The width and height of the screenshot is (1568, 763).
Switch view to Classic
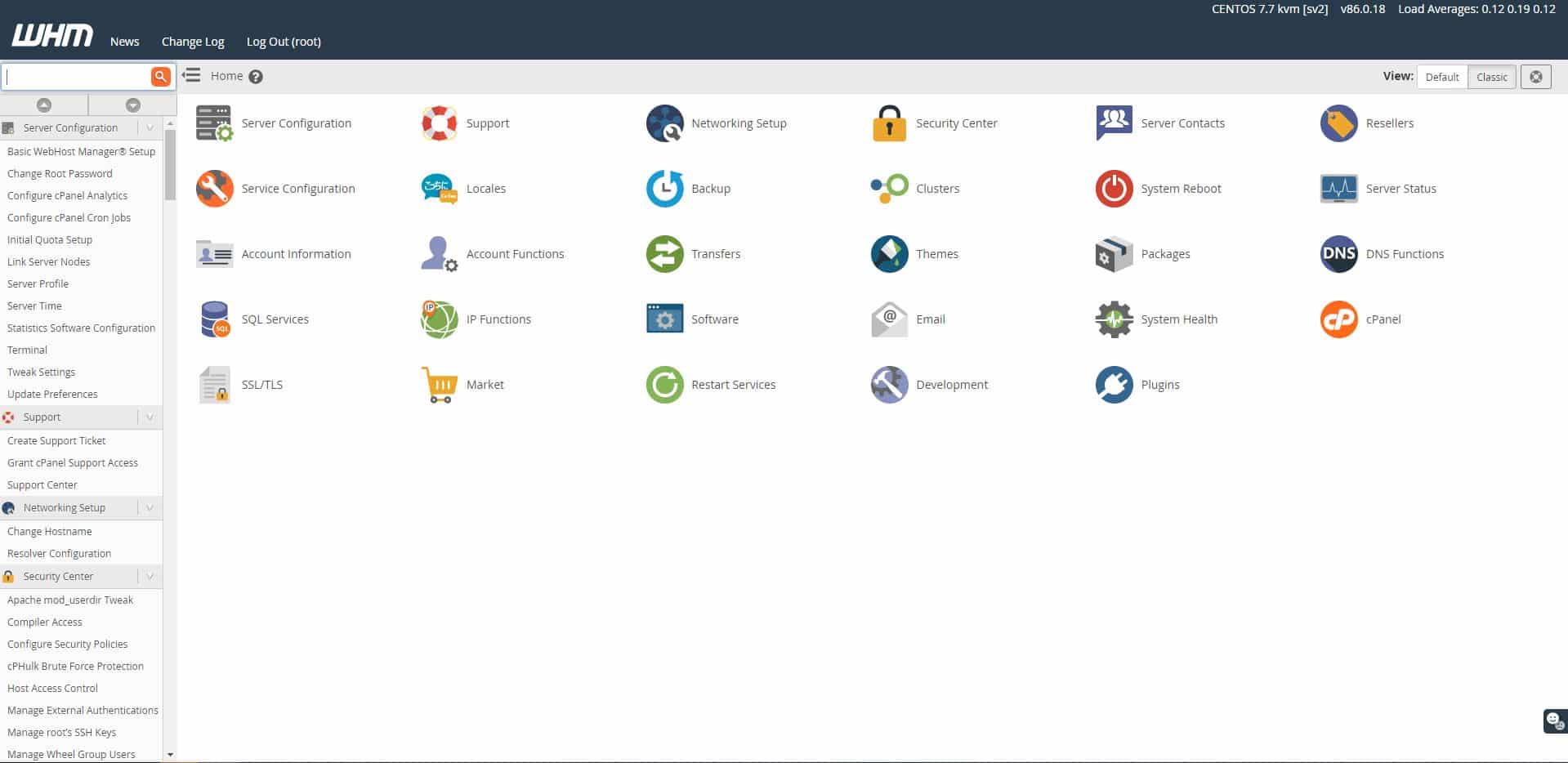click(x=1492, y=77)
